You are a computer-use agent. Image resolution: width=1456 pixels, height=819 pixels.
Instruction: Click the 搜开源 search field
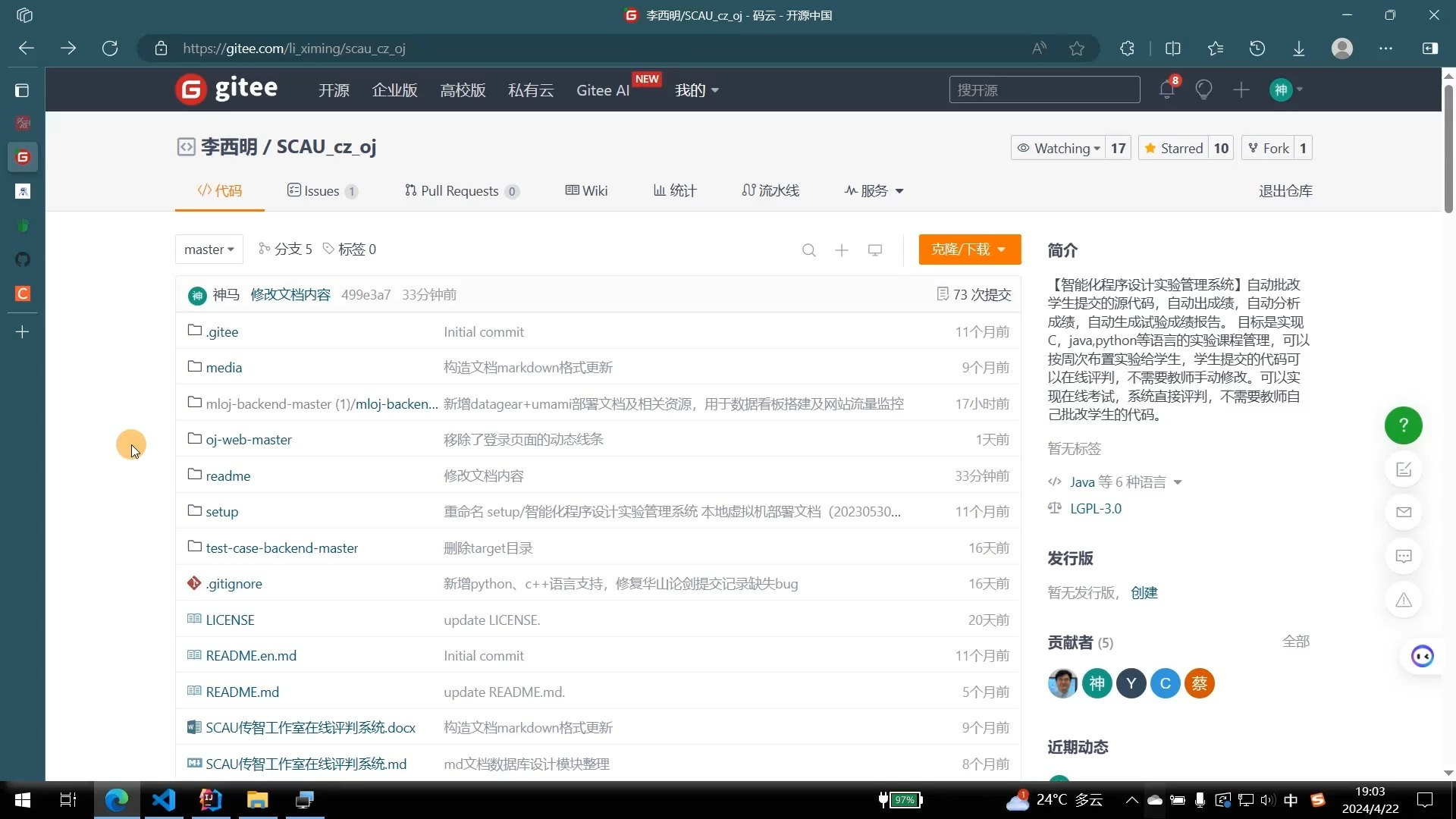tap(1043, 90)
